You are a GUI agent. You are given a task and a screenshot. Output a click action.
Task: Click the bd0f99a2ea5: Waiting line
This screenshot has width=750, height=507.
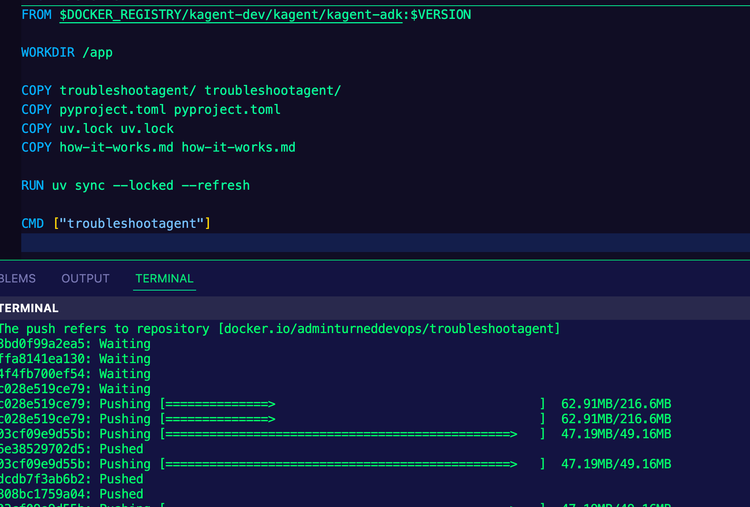pos(75,344)
